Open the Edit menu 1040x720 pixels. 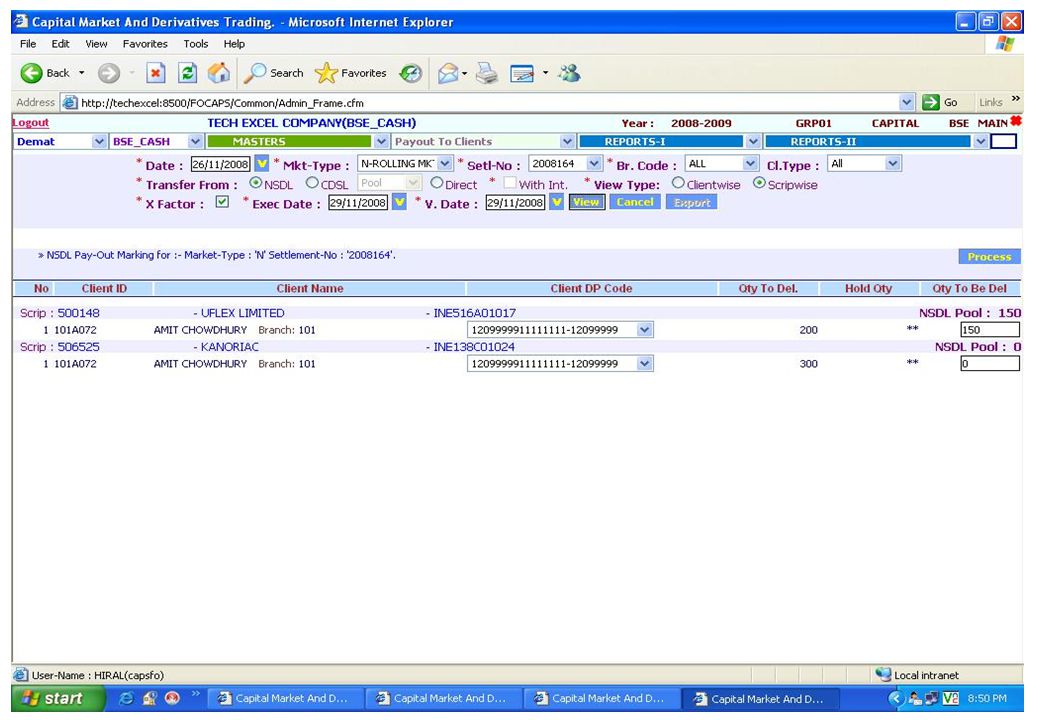[x=60, y=44]
